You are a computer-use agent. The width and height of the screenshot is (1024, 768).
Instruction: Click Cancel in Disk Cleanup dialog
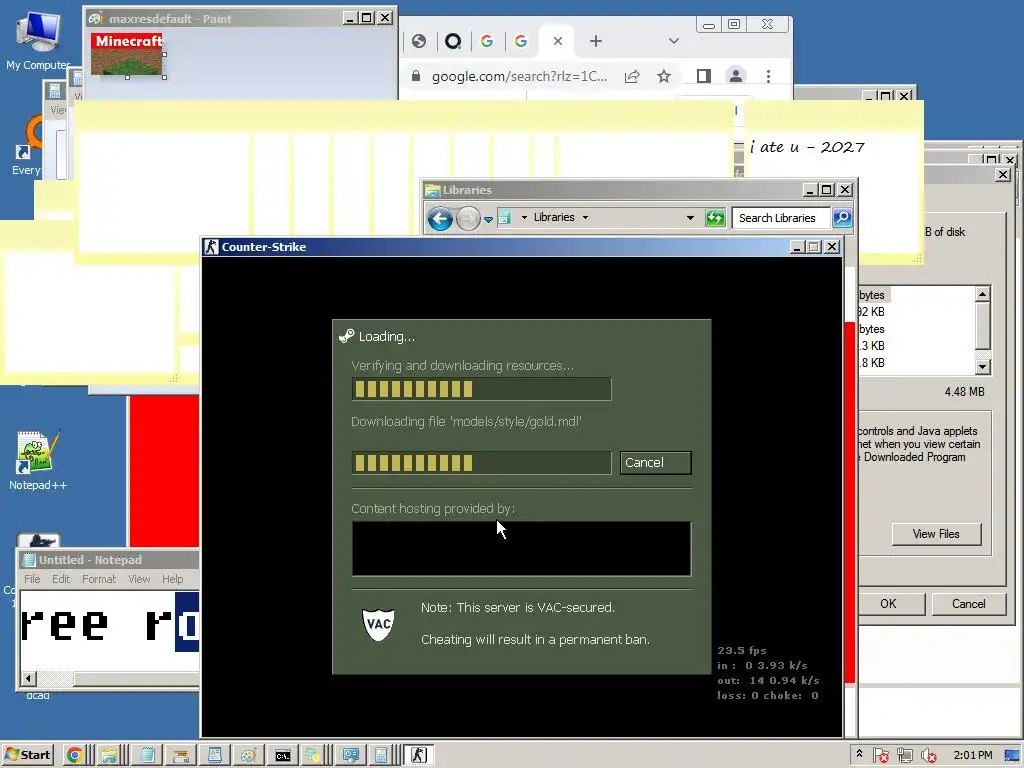click(968, 603)
